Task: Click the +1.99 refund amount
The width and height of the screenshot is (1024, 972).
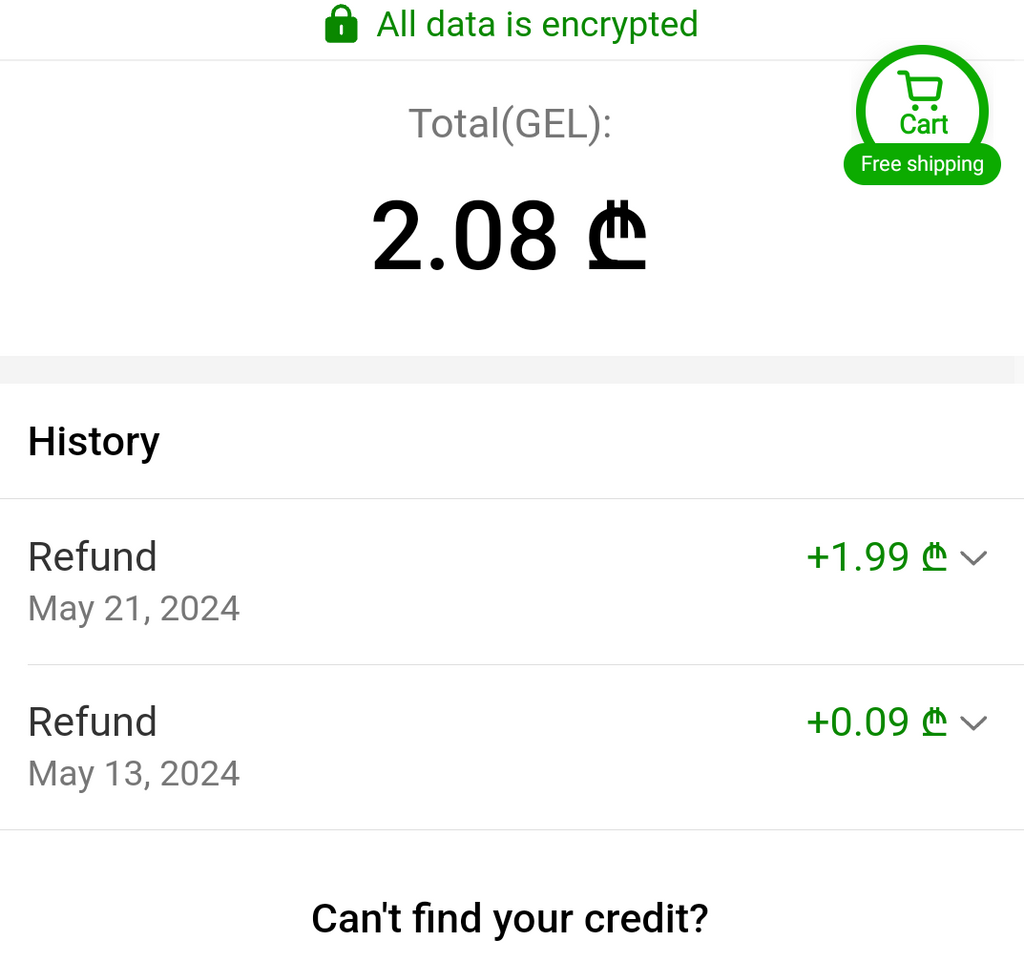Action: (857, 557)
